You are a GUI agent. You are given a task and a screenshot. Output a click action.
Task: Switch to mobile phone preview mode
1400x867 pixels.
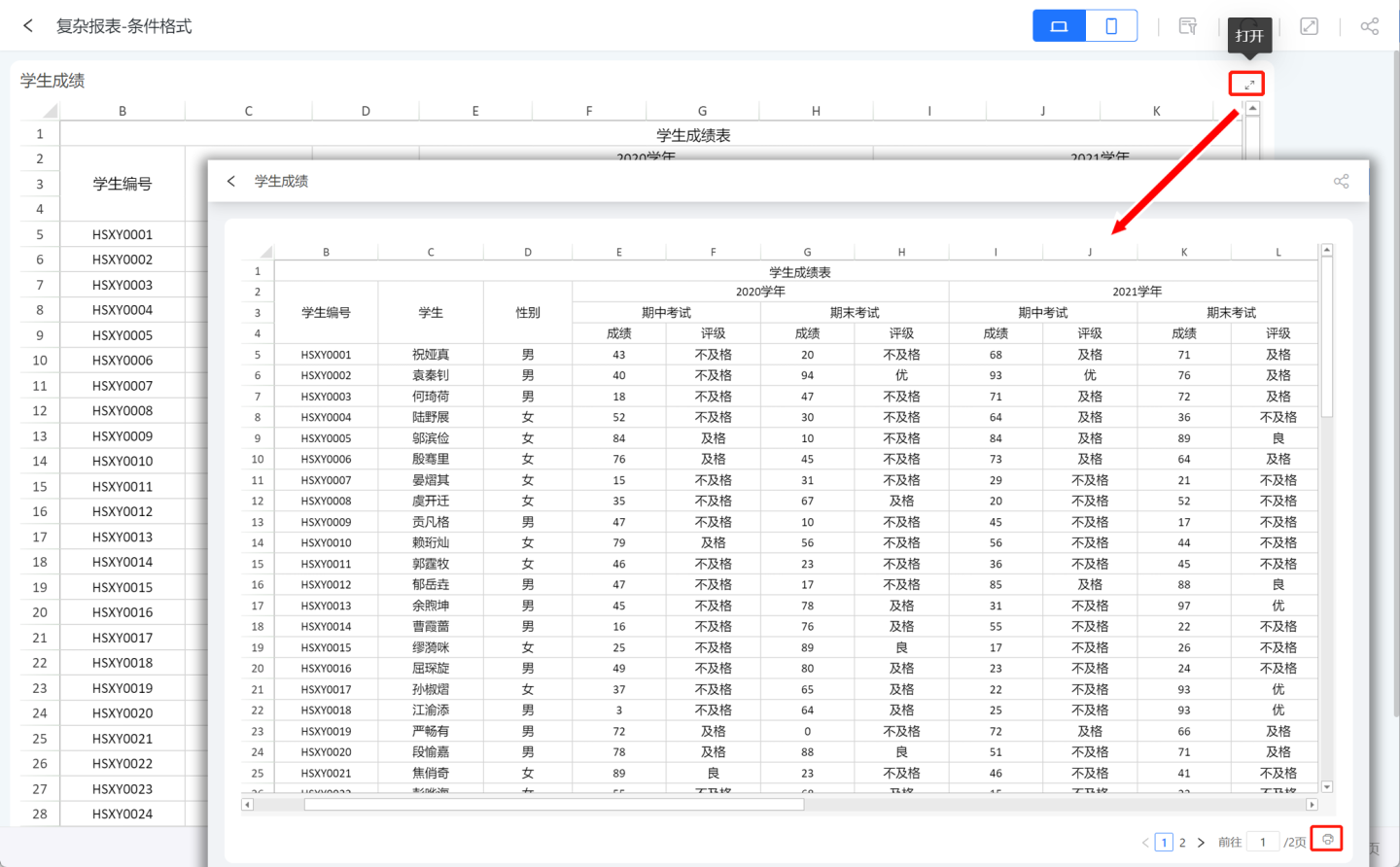click(1111, 26)
